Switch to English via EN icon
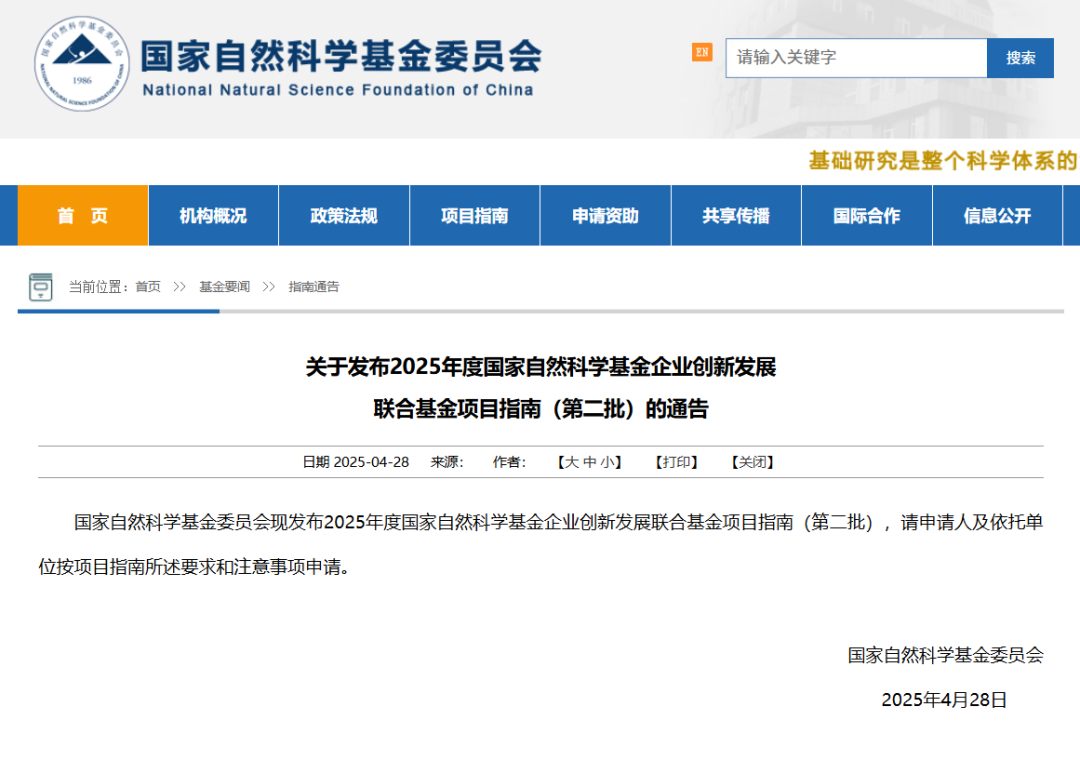 pyautogui.click(x=702, y=52)
